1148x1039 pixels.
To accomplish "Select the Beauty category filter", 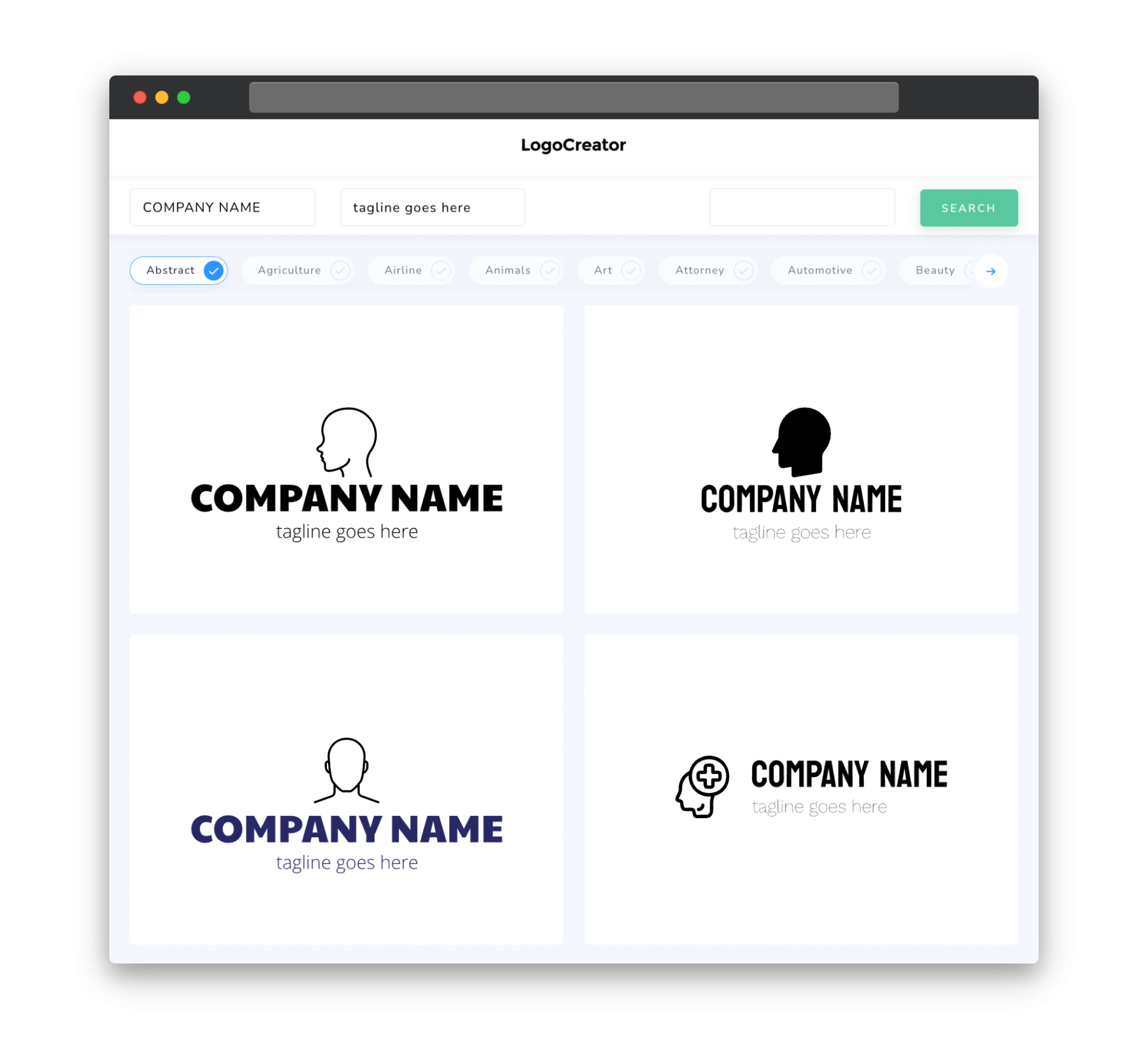I will 935,270.
